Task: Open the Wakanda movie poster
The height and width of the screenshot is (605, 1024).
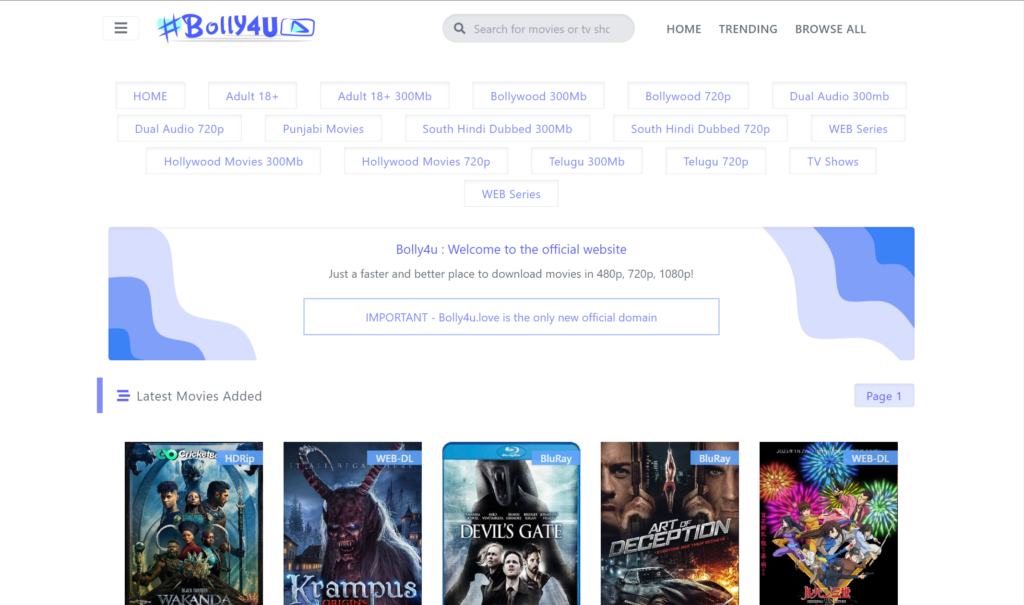Action: pos(193,523)
